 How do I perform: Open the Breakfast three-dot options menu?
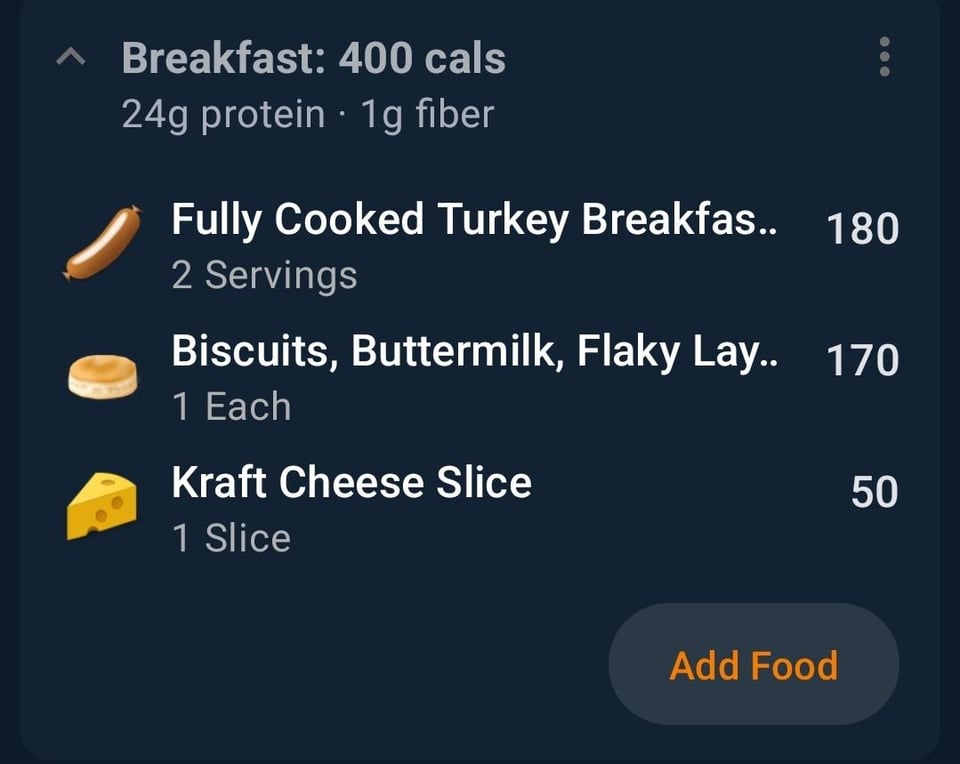884,58
